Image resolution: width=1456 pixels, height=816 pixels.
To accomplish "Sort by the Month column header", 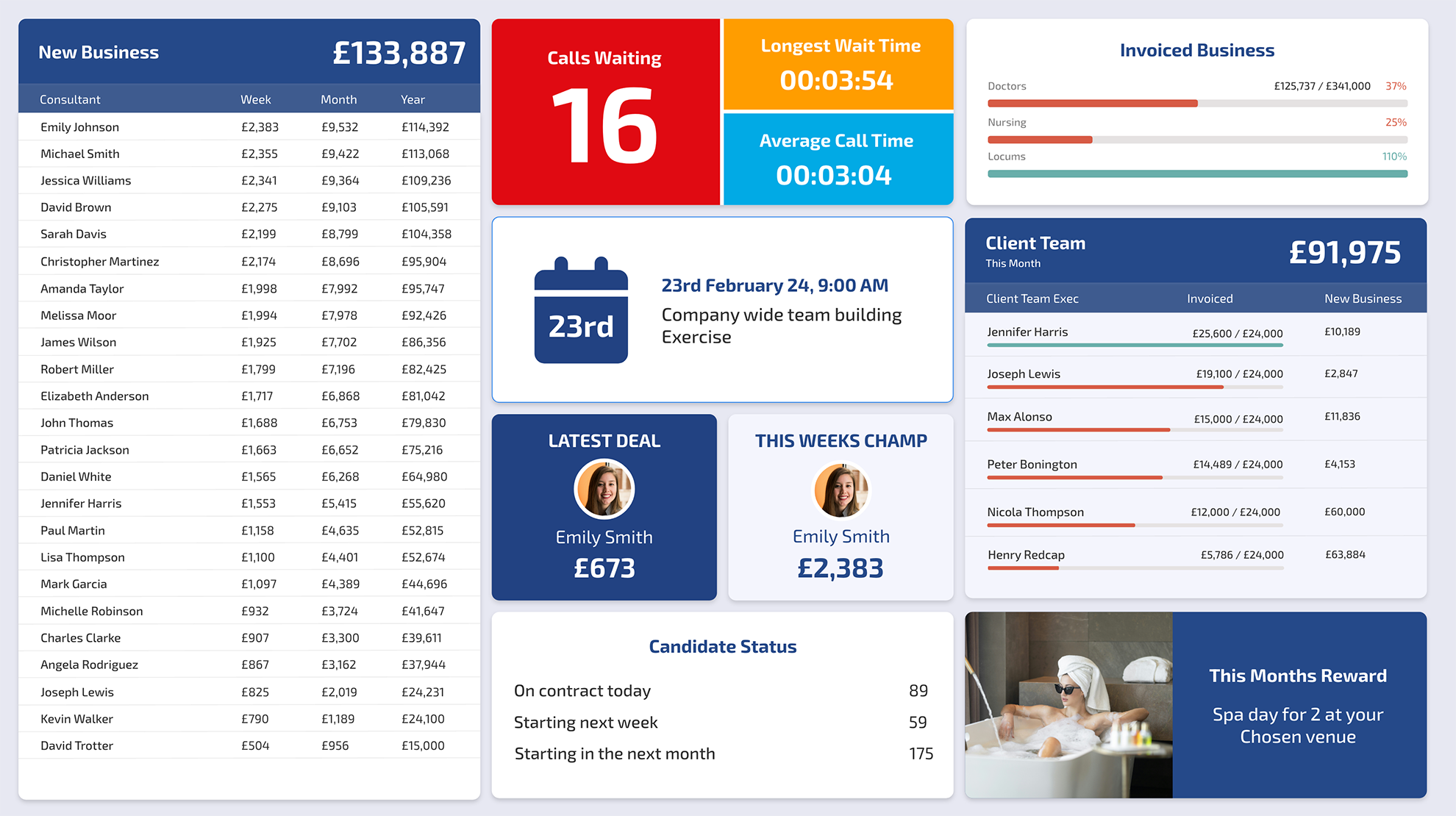I will (x=338, y=99).
